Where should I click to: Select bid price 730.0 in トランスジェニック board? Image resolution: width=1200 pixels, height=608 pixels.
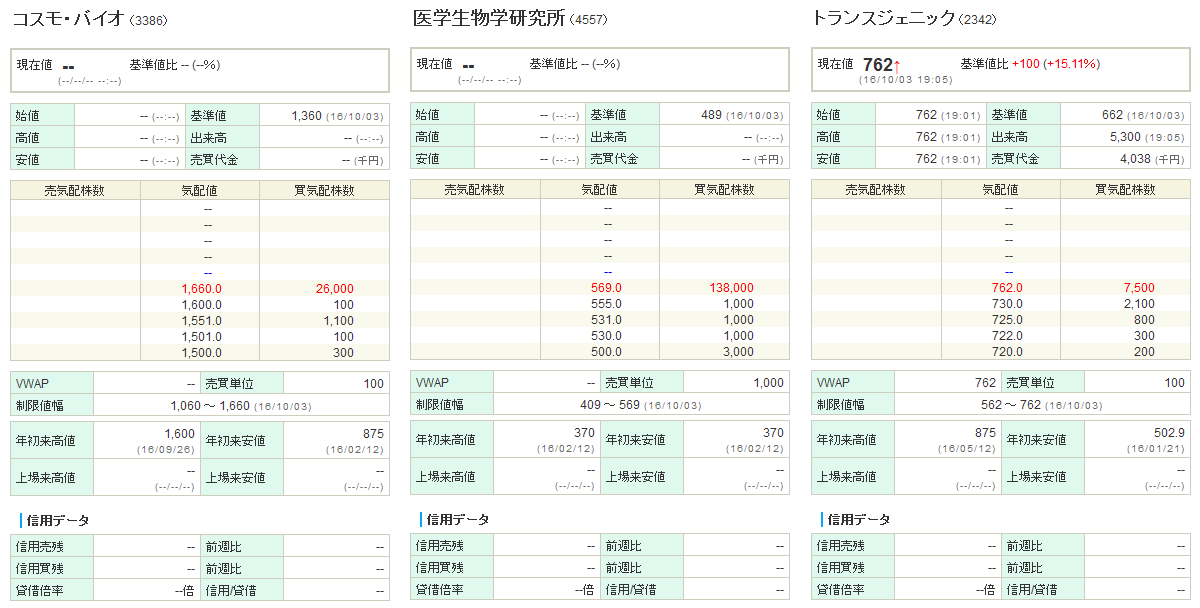pyautogui.click(x=1007, y=304)
